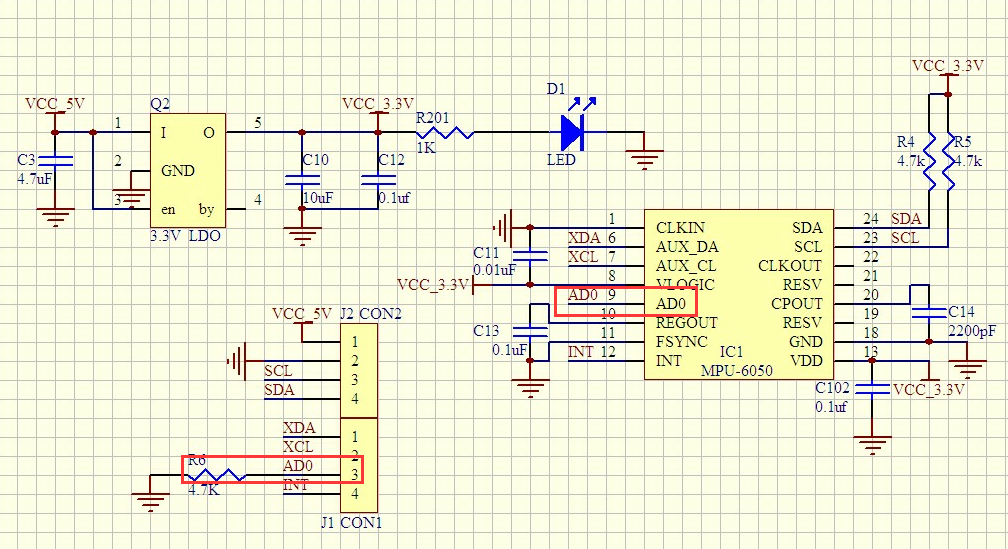Click the J1 CON1 label text
Viewport: 1008px width, 549px height.
(352, 523)
